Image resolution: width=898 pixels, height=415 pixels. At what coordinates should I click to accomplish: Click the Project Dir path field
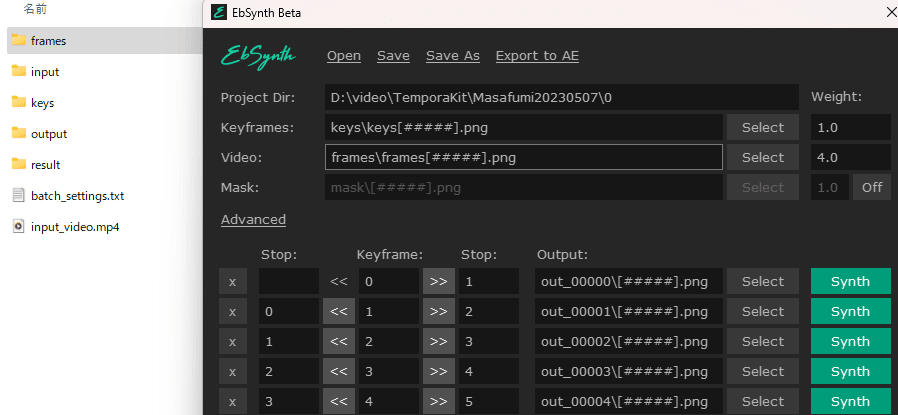(x=562, y=97)
